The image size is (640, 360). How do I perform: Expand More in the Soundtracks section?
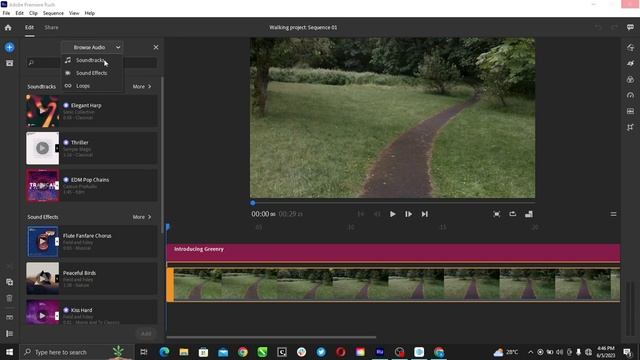[x=142, y=87]
